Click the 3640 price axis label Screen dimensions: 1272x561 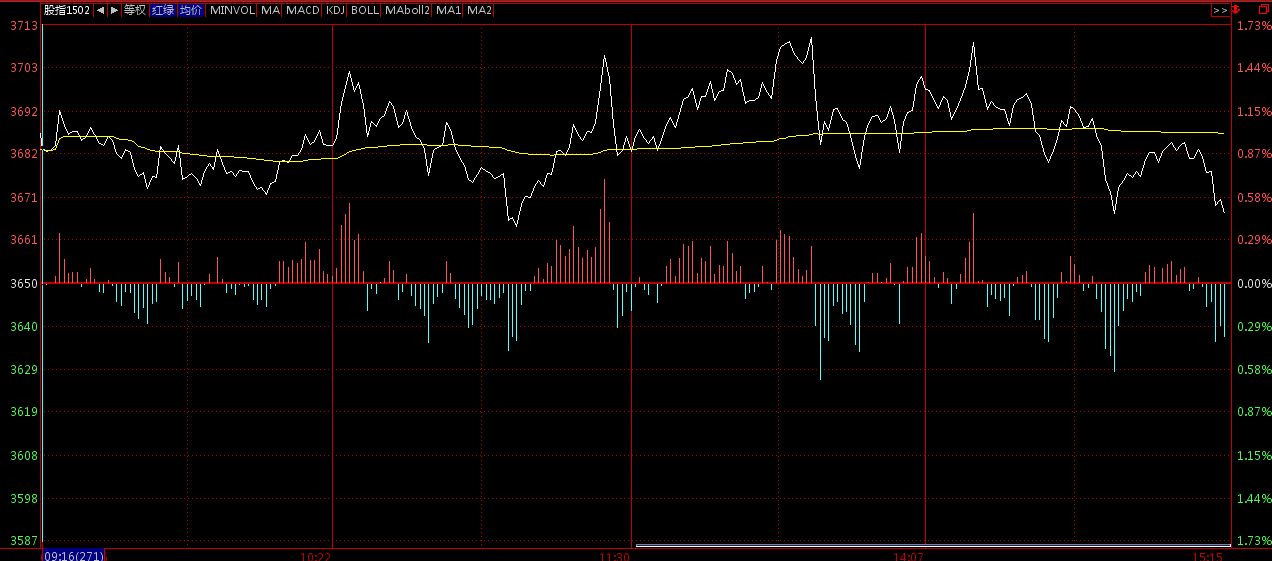click(24, 327)
